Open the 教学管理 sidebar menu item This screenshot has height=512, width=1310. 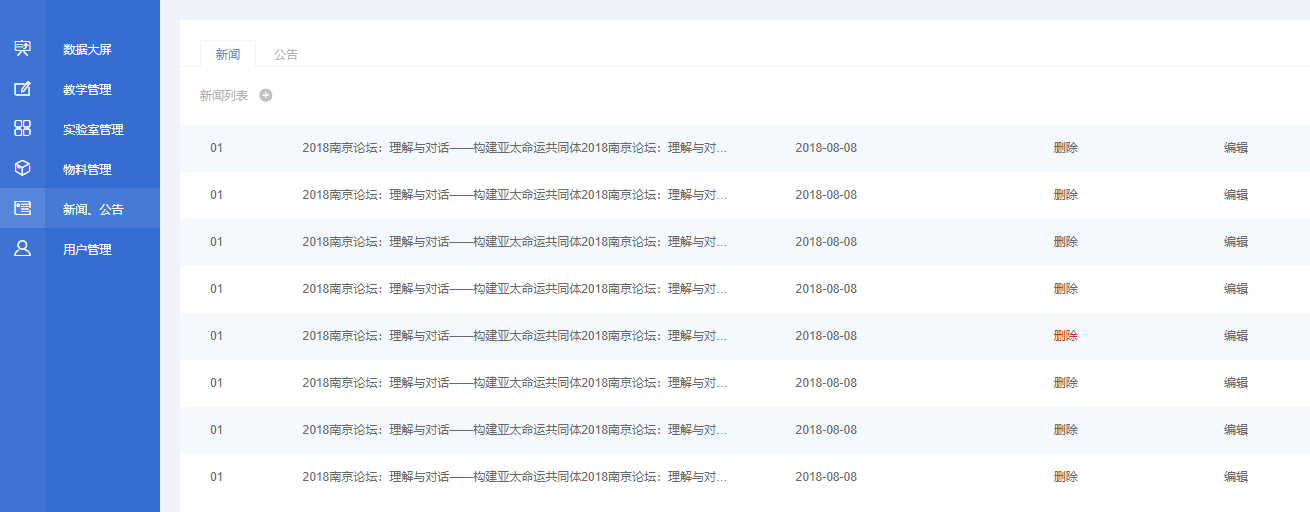[x=80, y=89]
